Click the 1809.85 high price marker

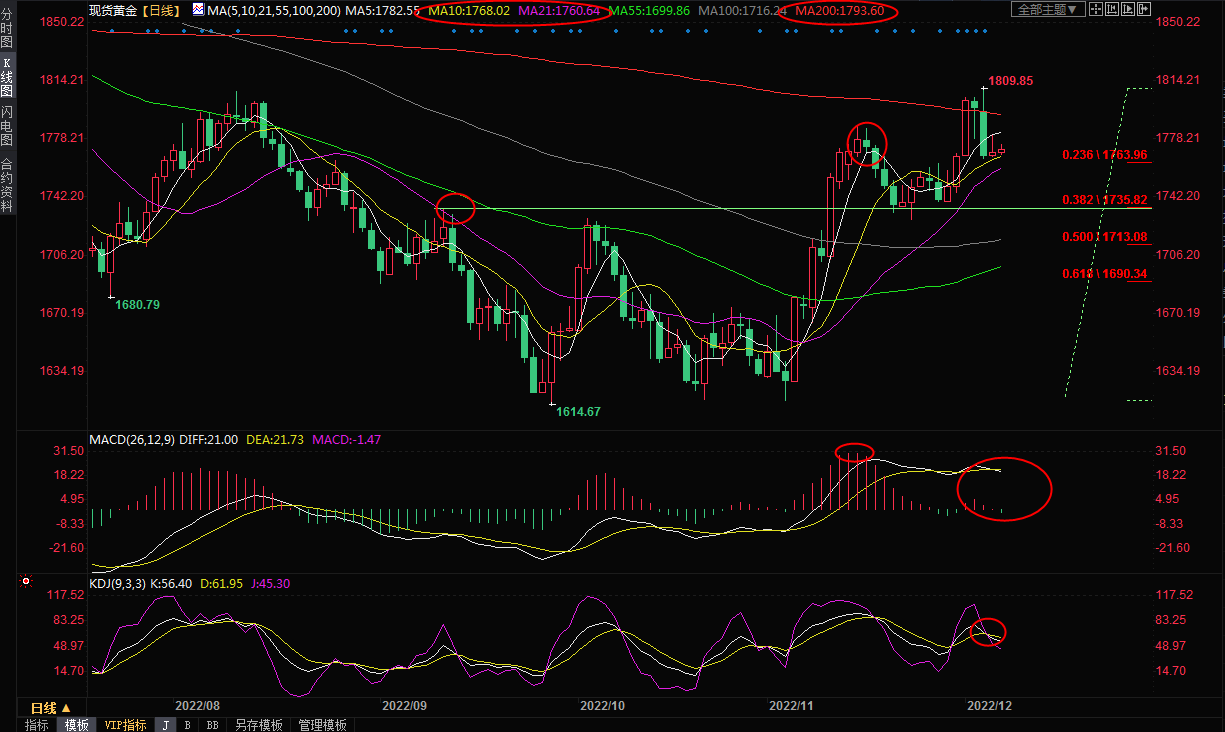point(1010,81)
